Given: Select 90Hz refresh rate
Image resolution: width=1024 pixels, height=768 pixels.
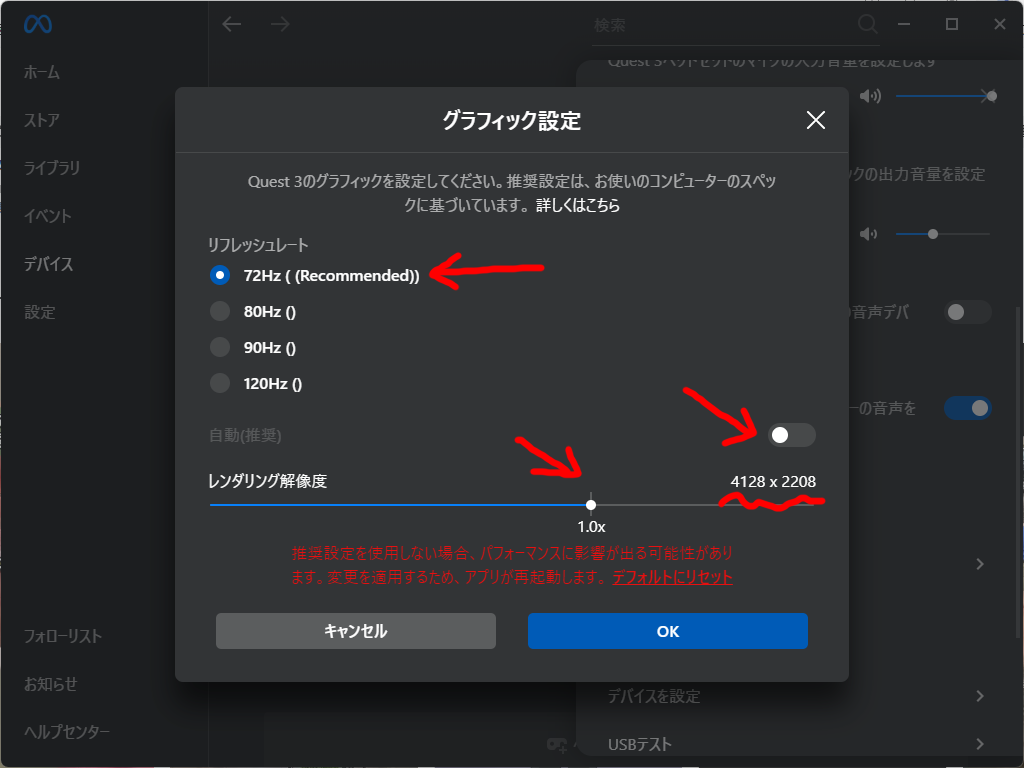Looking at the screenshot, I should pyautogui.click(x=219, y=347).
